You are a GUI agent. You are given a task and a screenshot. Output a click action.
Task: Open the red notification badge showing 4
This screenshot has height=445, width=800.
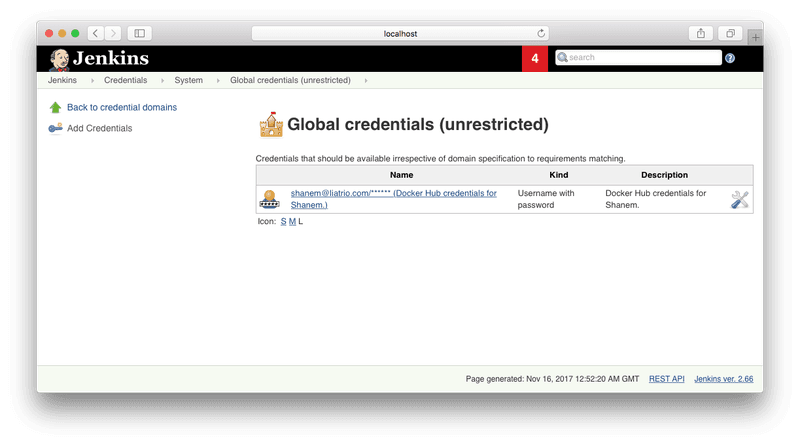tap(534, 58)
